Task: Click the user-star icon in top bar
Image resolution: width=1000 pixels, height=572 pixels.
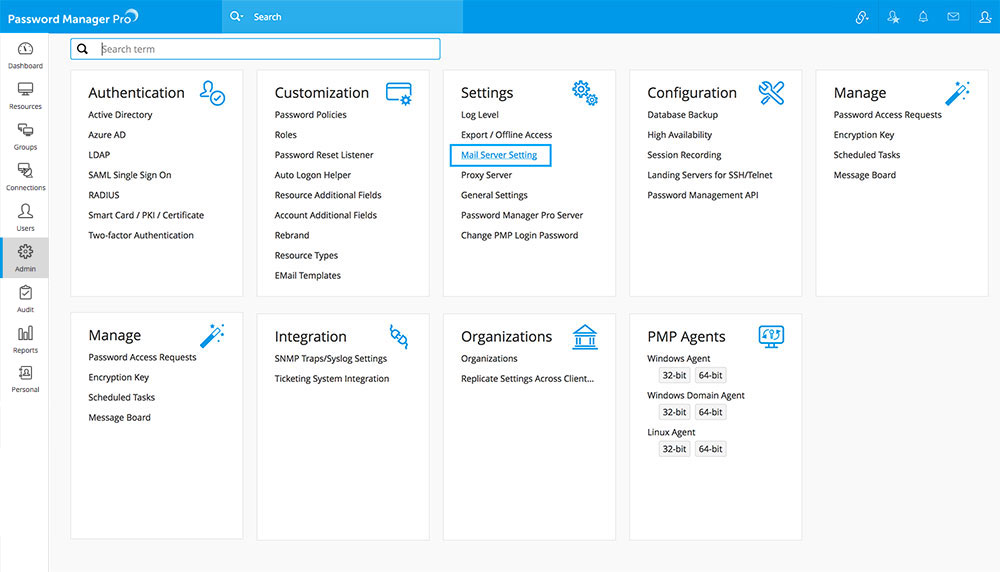Action: (893, 17)
